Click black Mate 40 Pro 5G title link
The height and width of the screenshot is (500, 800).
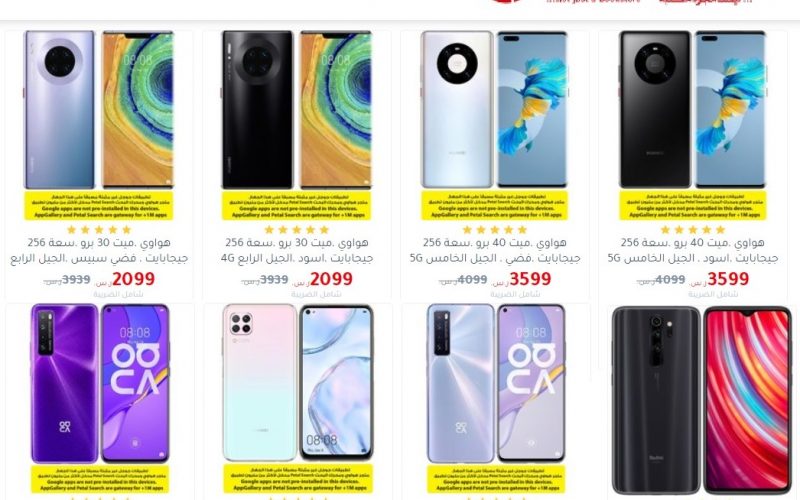pyautogui.click(x=693, y=250)
